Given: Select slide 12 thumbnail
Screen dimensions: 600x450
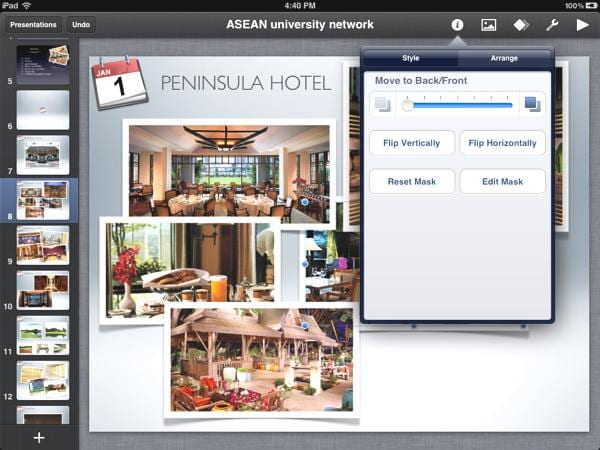Looking at the screenshot, I should tap(43, 380).
